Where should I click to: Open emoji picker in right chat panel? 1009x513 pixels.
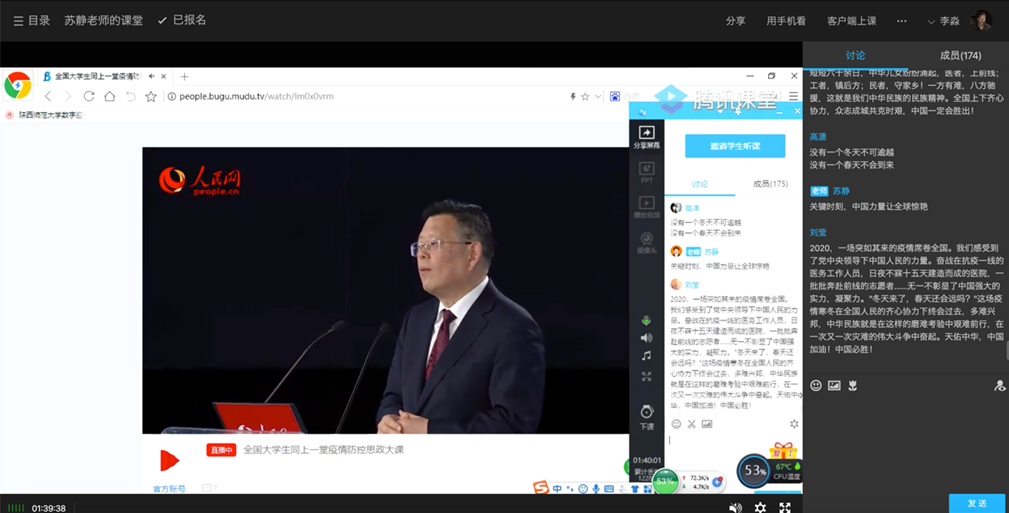tap(816, 386)
